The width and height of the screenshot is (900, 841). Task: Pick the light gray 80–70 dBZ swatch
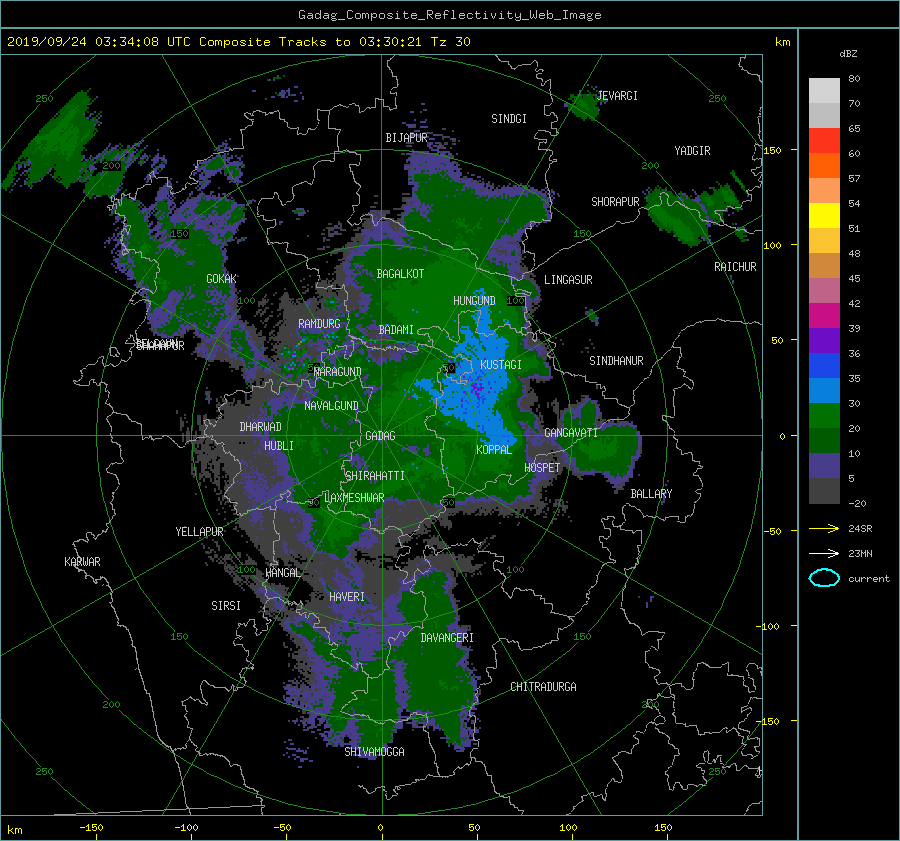824,91
